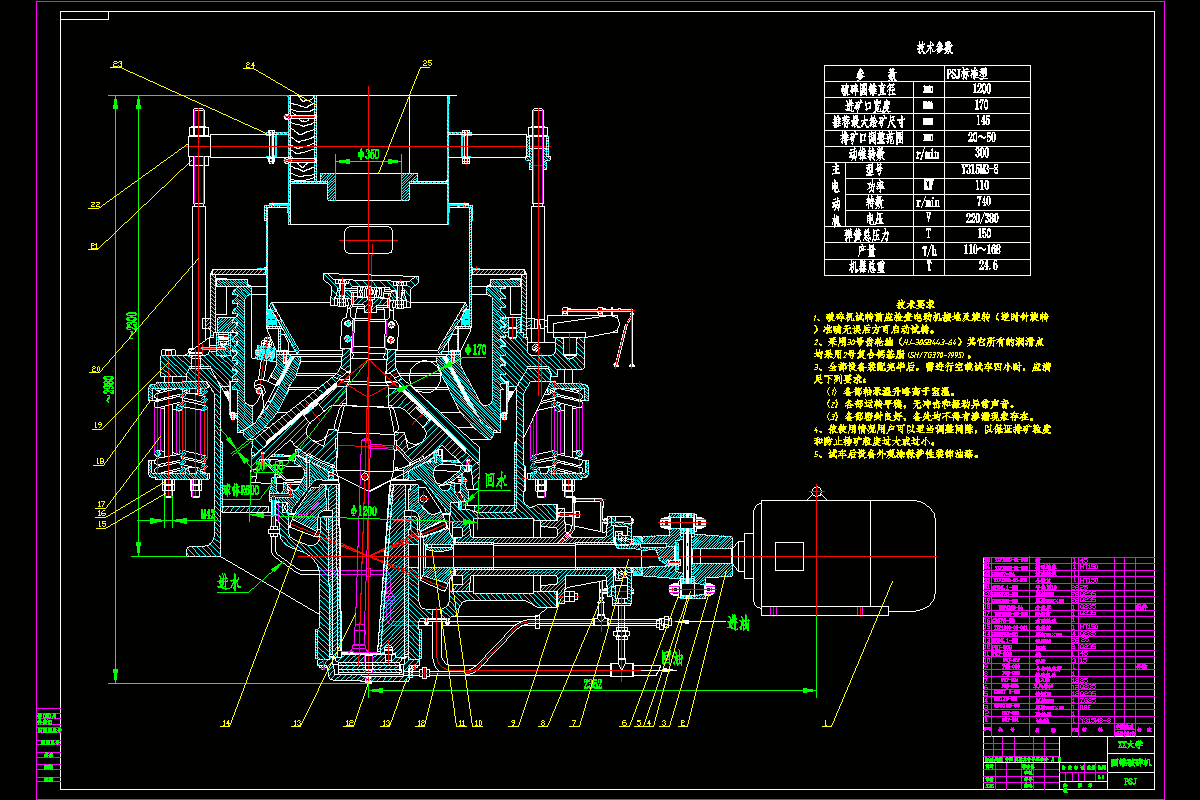Viewport: 1200px width, 800px height.
Task: Click the 回水 return water label
Action: [x=496, y=480]
